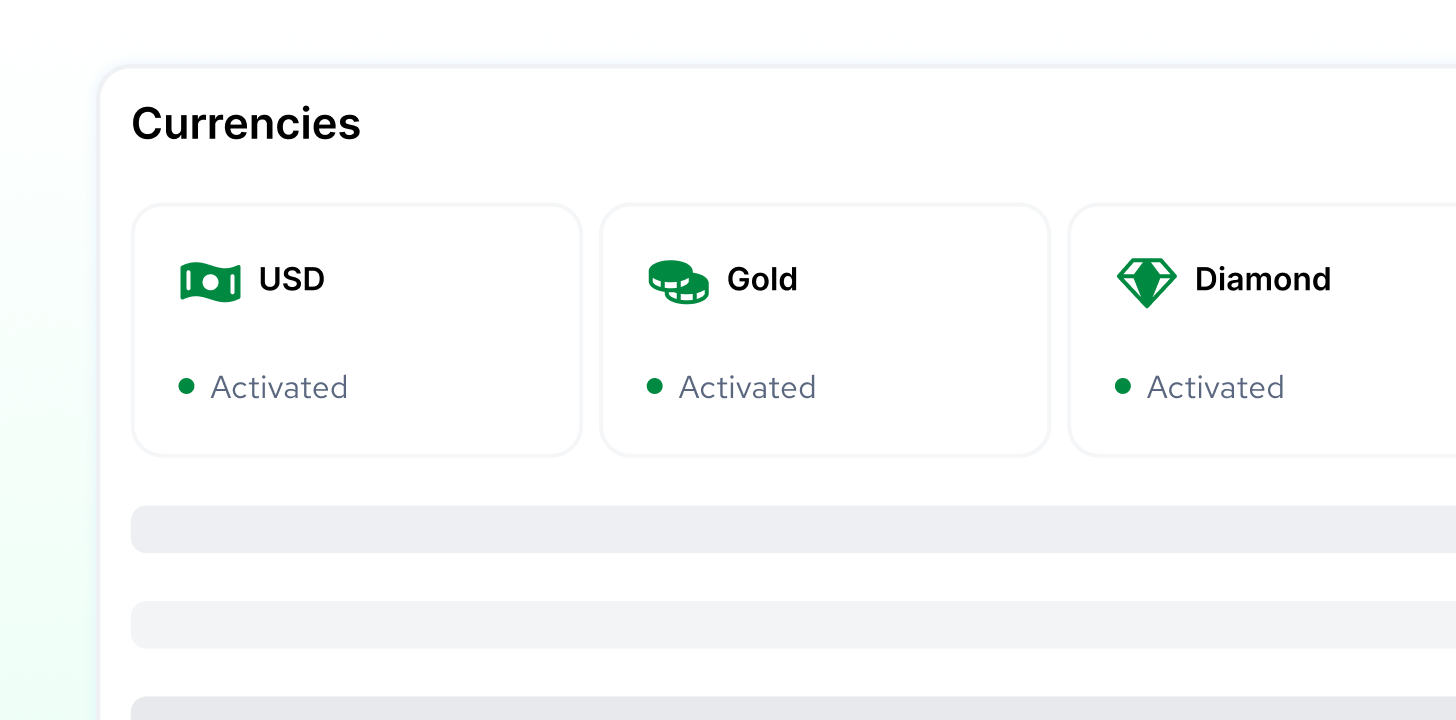
Task: Click the green status dot on Gold card
Action: pos(654,386)
